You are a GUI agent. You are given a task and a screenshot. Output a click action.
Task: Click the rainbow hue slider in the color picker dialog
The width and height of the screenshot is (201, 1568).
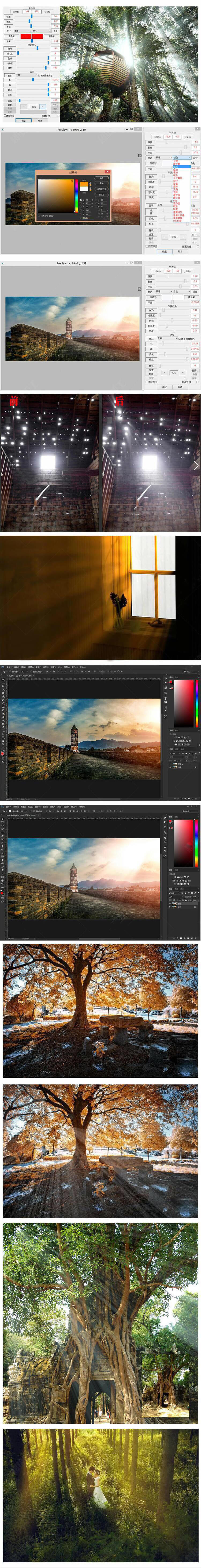tap(76, 195)
